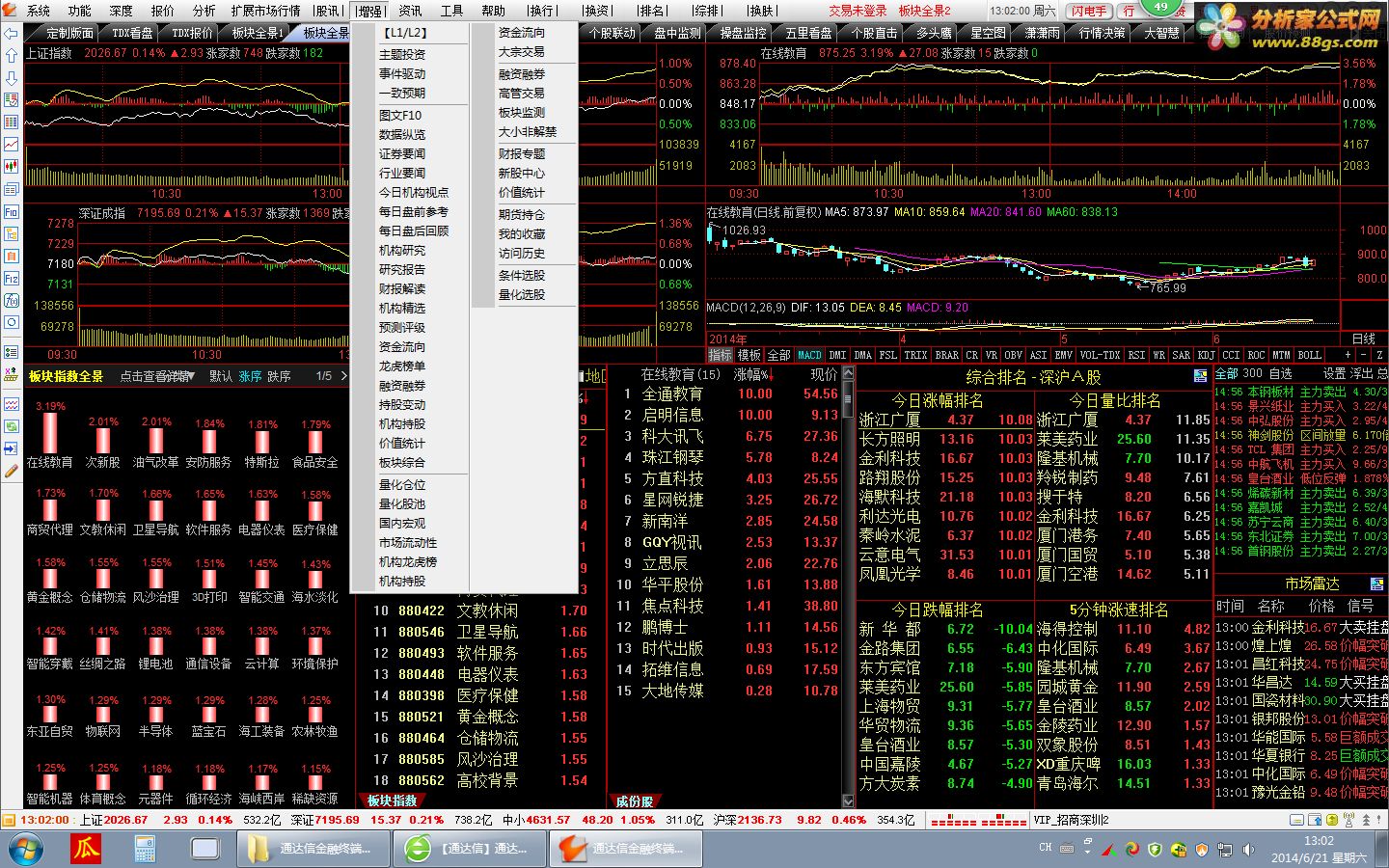Click the 闪电手 button
The height and width of the screenshot is (868, 1389).
click(1089, 11)
